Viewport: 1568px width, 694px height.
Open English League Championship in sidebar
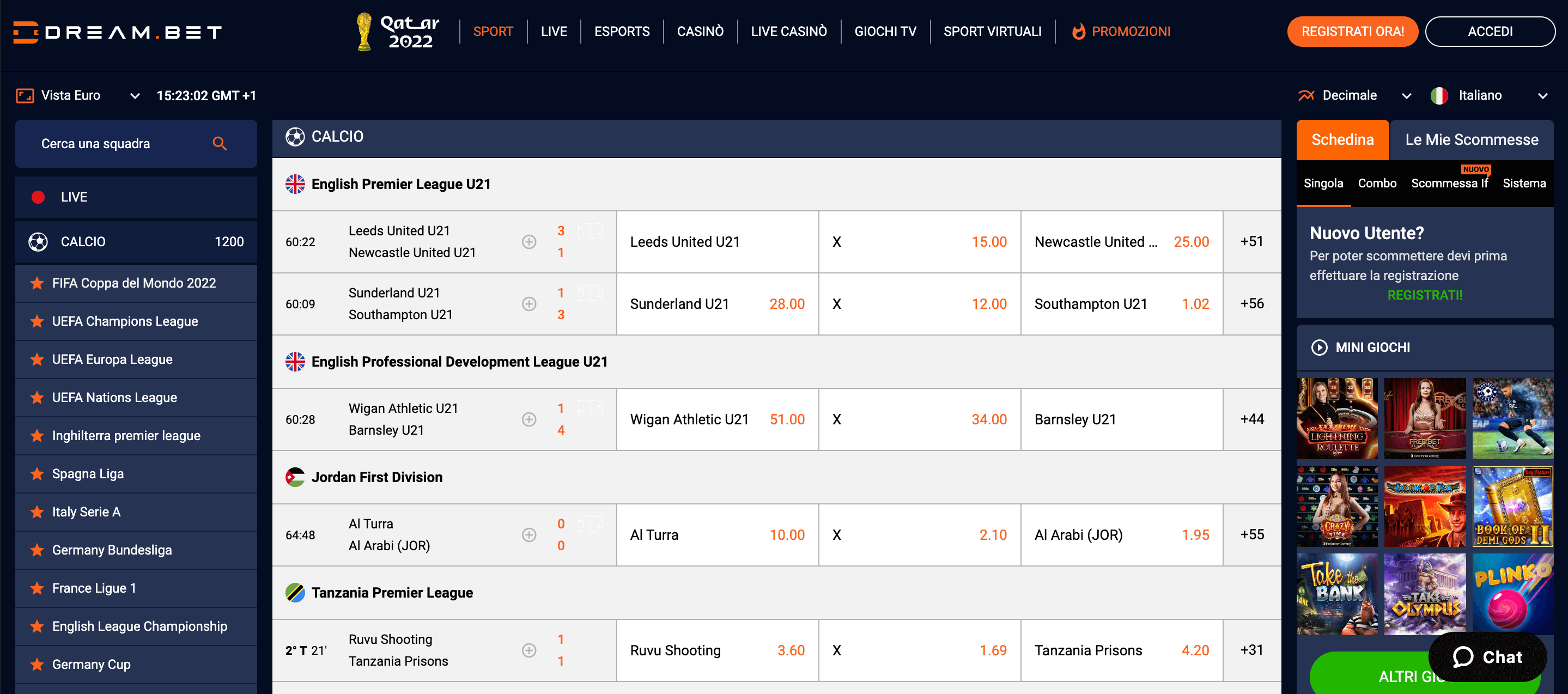tap(136, 626)
